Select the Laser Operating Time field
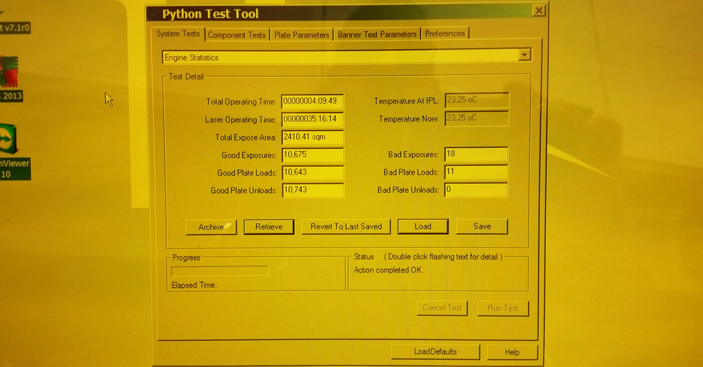Screen dimensions: 703x367 (x=312, y=119)
